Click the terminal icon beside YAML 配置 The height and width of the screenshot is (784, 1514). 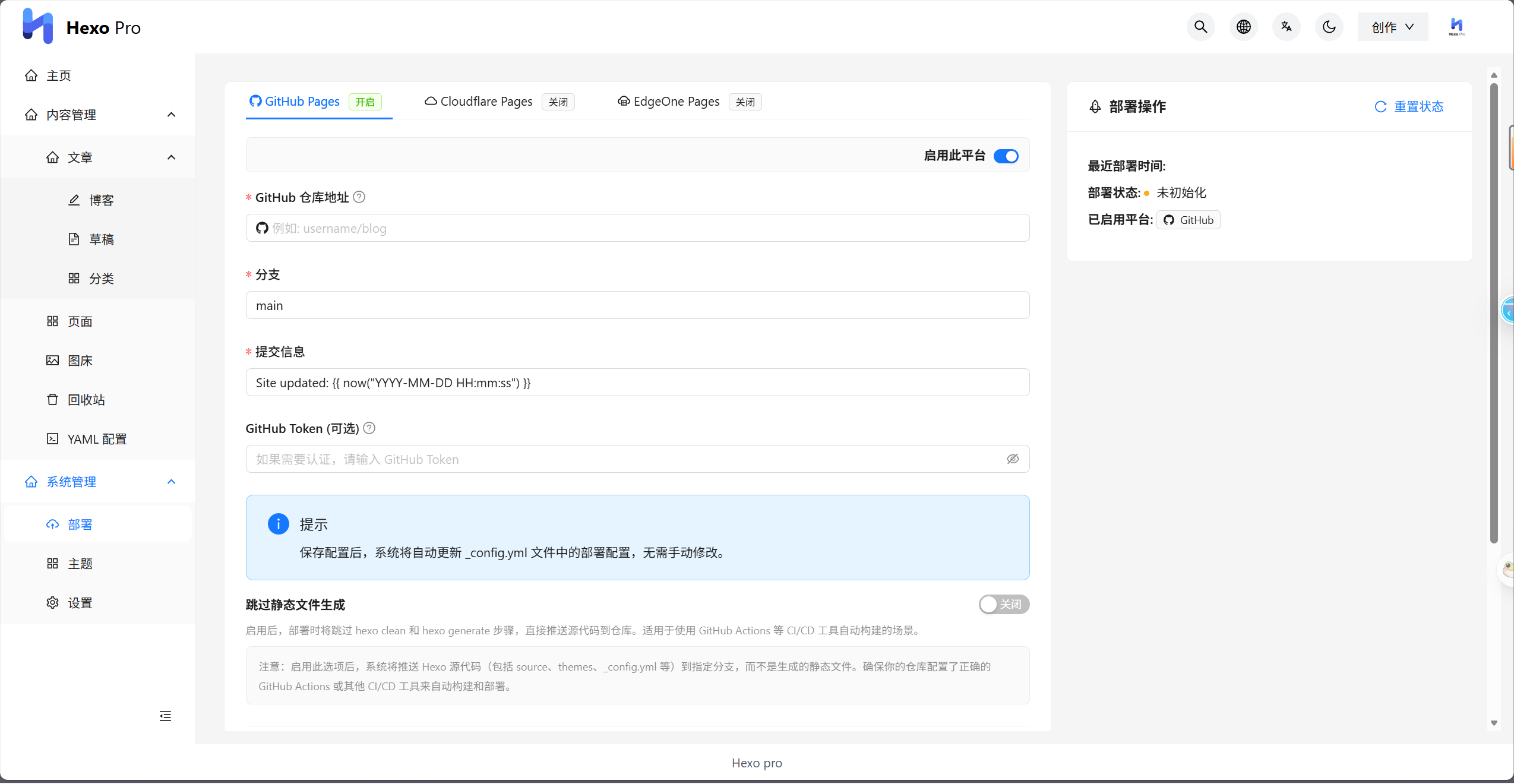coord(52,439)
